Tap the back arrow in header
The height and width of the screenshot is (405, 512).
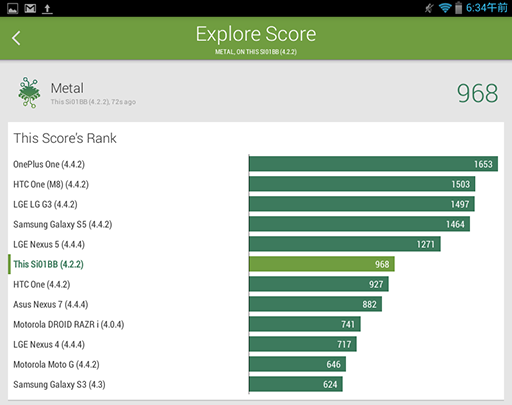pyautogui.click(x=16, y=38)
